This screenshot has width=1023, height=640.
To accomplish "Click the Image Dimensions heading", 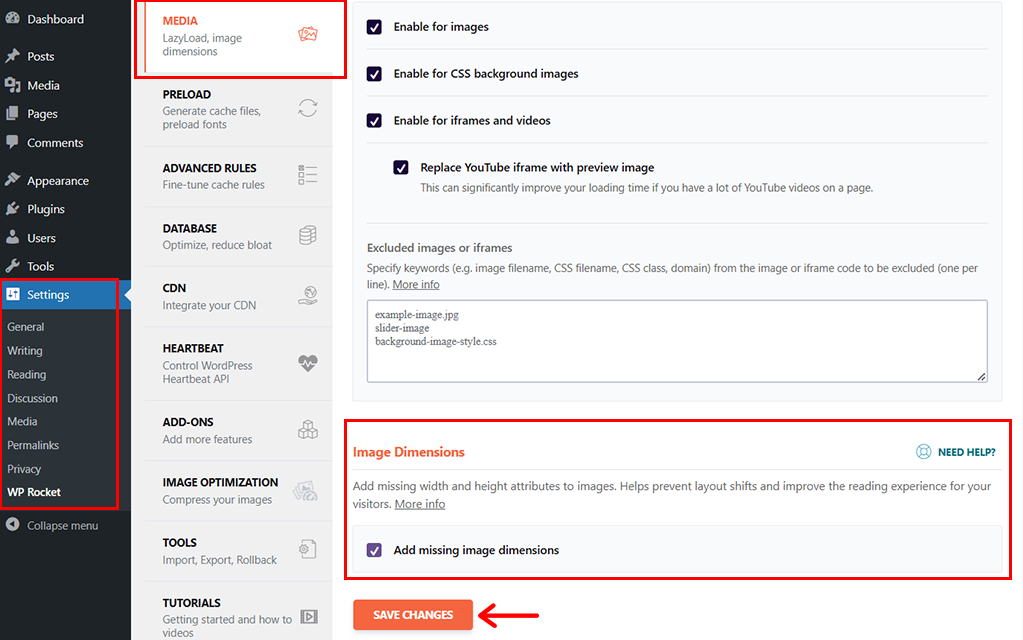I will click(x=408, y=451).
